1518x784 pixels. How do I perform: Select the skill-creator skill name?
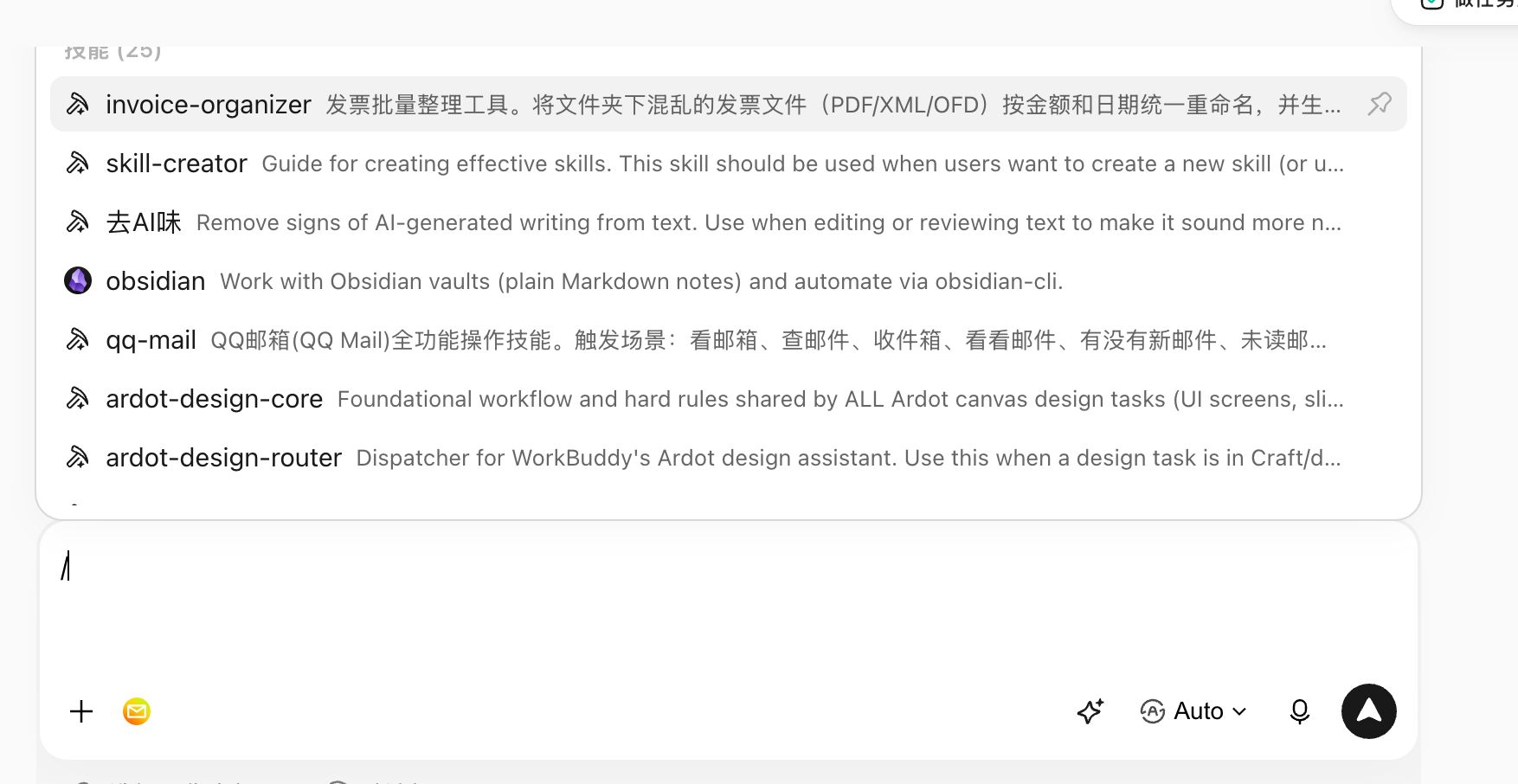177,164
